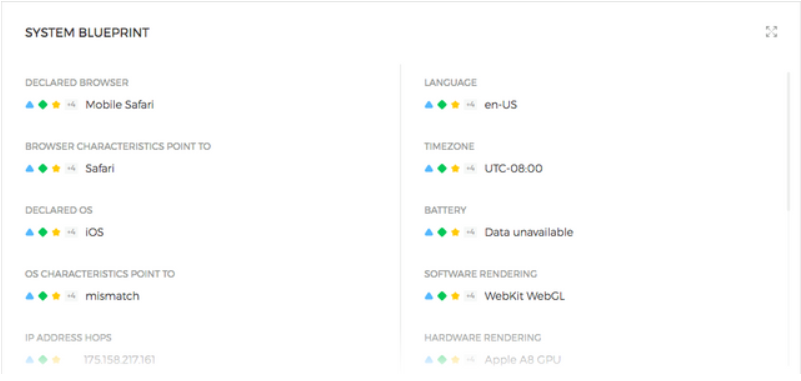Click the Data unavailable battery value

(529, 232)
